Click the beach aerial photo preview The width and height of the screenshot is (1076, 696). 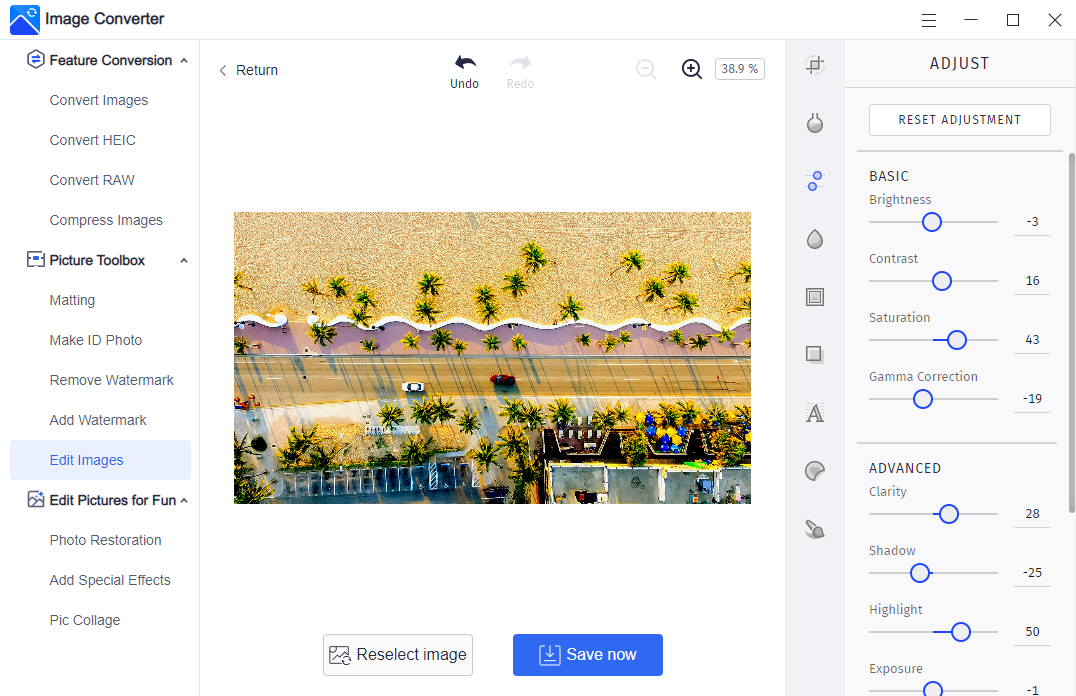pos(492,358)
